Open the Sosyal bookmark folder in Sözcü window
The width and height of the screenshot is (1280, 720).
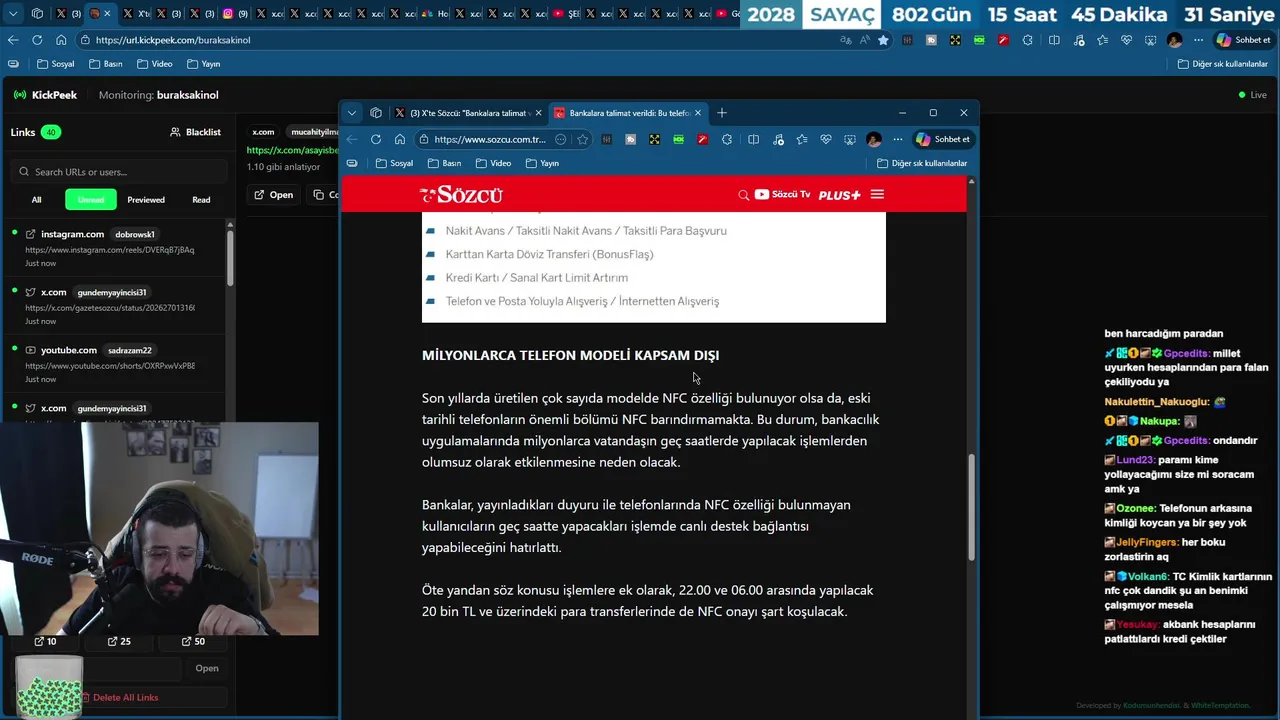(394, 163)
